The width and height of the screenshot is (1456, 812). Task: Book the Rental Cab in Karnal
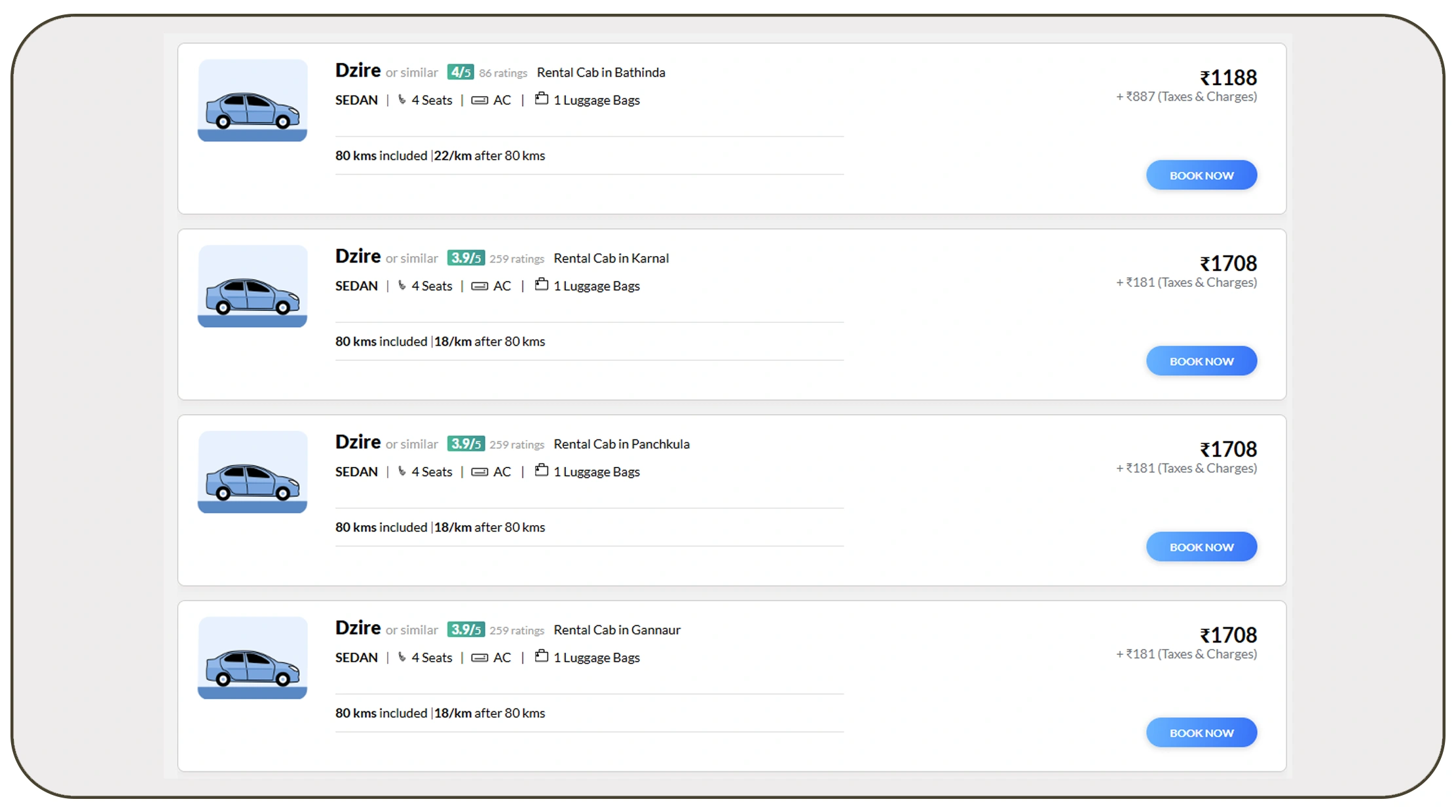(x=1201, y=361)
